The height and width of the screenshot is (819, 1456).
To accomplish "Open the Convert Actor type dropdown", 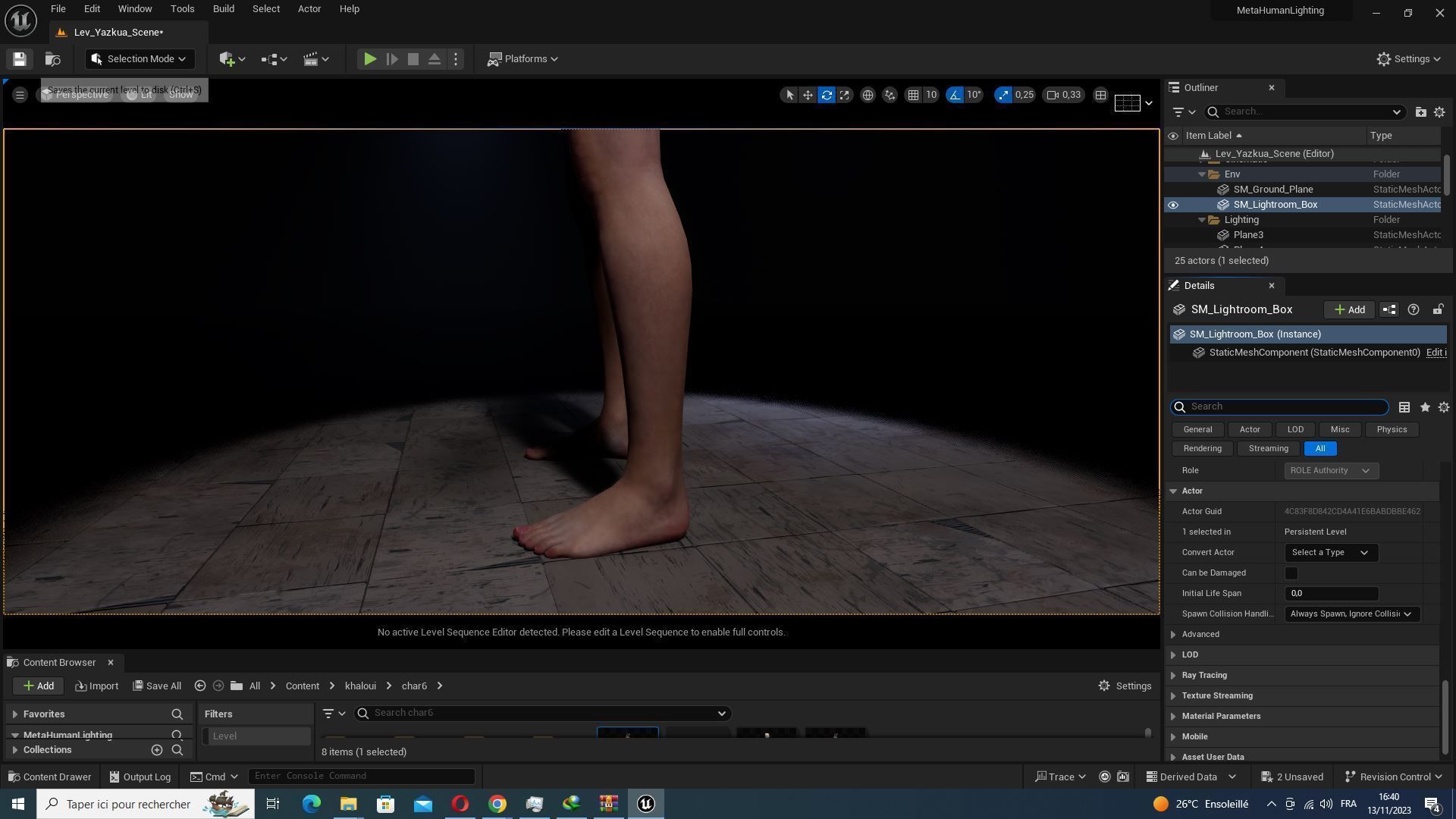I will pos(1330,553).
